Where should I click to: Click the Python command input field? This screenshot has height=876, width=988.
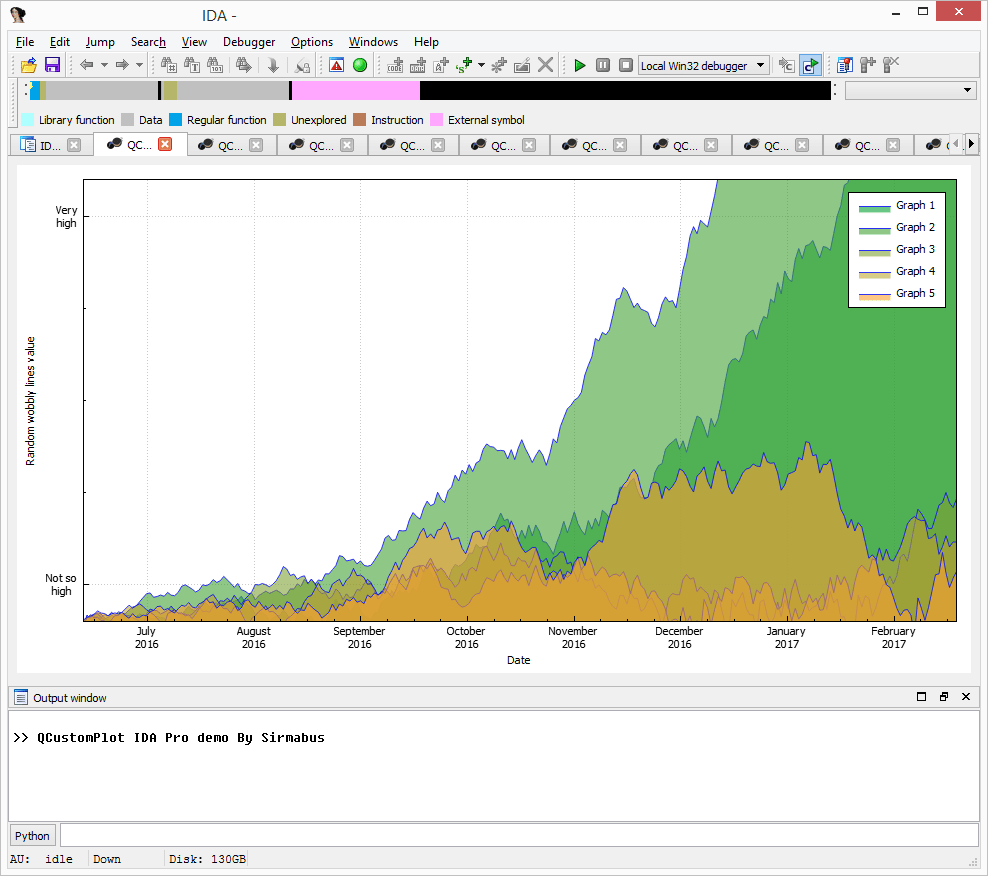click(519, 836)
